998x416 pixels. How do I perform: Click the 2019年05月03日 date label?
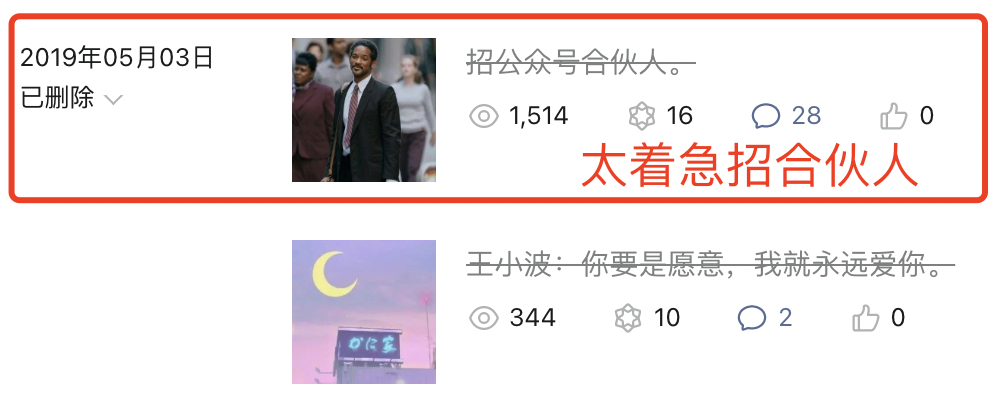(116, 59)
